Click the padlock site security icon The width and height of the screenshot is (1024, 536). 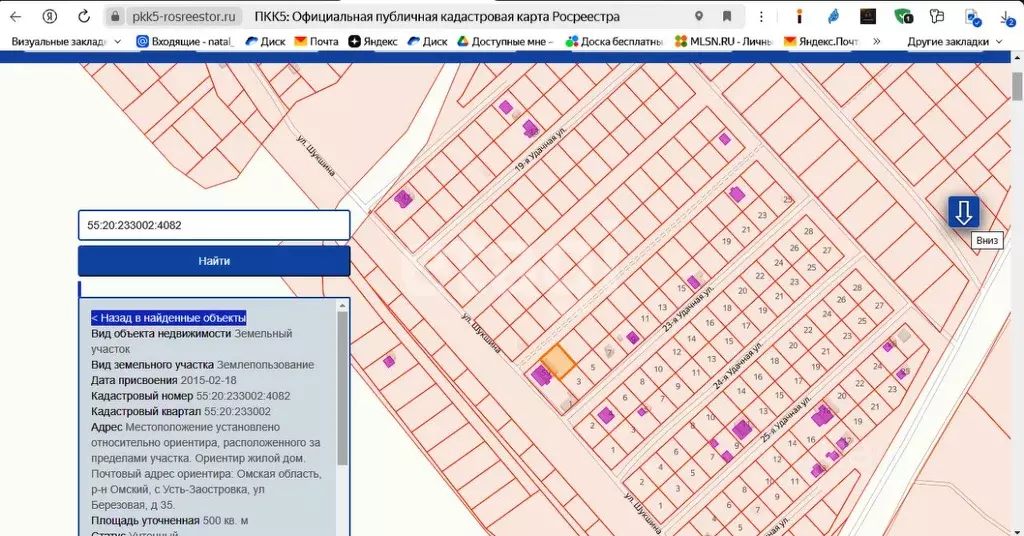116,17
